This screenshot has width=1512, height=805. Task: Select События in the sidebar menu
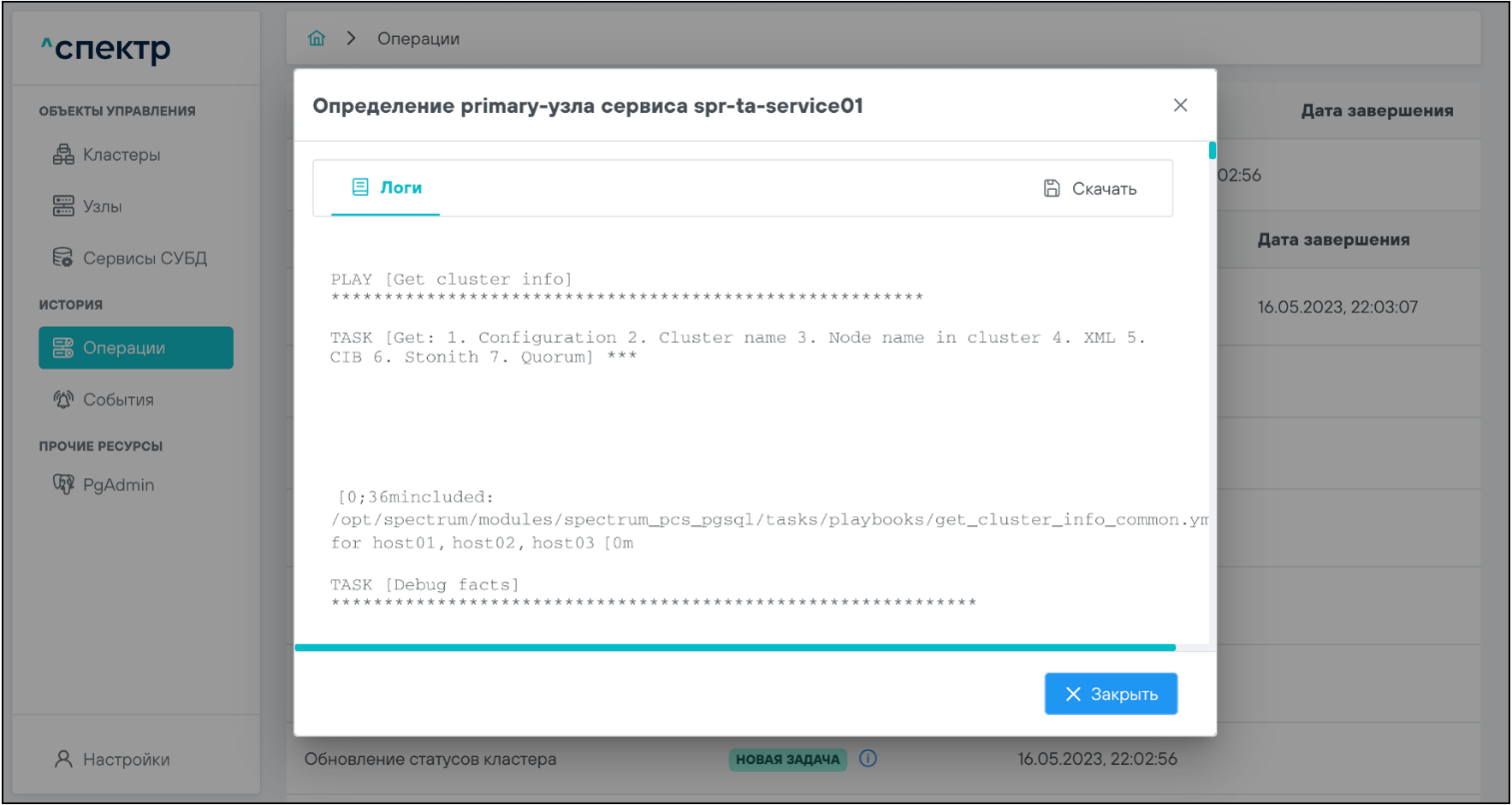click(x=119, y=400)
